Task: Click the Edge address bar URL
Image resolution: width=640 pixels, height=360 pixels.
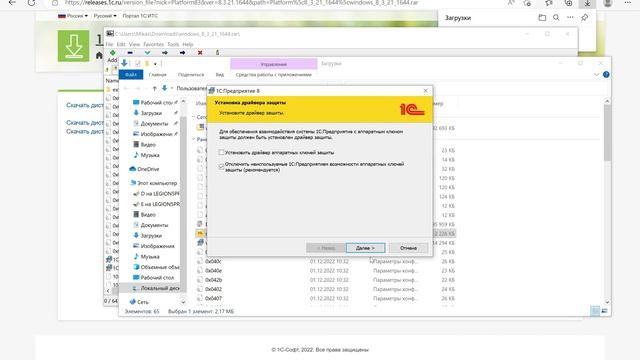Action: (x=242, y=3)
